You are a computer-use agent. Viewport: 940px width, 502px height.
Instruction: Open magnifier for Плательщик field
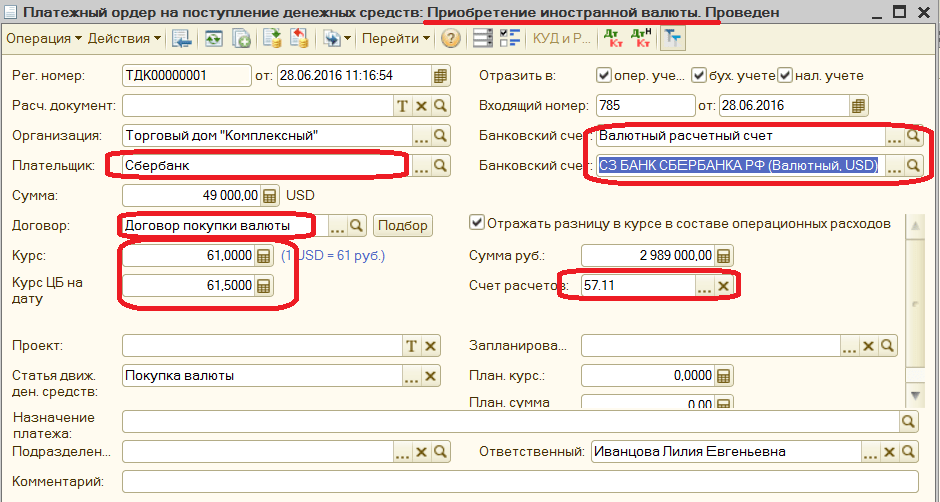(x=441, y=166)
